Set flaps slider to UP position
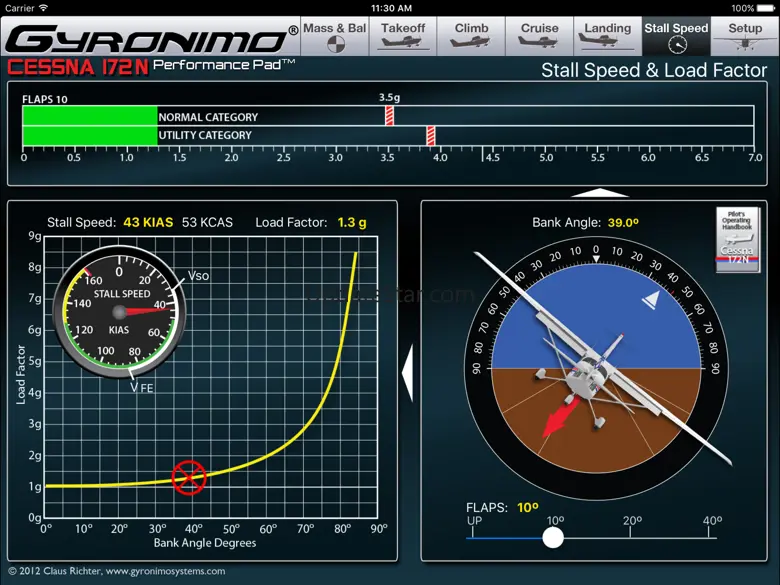The image size is (780, 585). (475, 538)
